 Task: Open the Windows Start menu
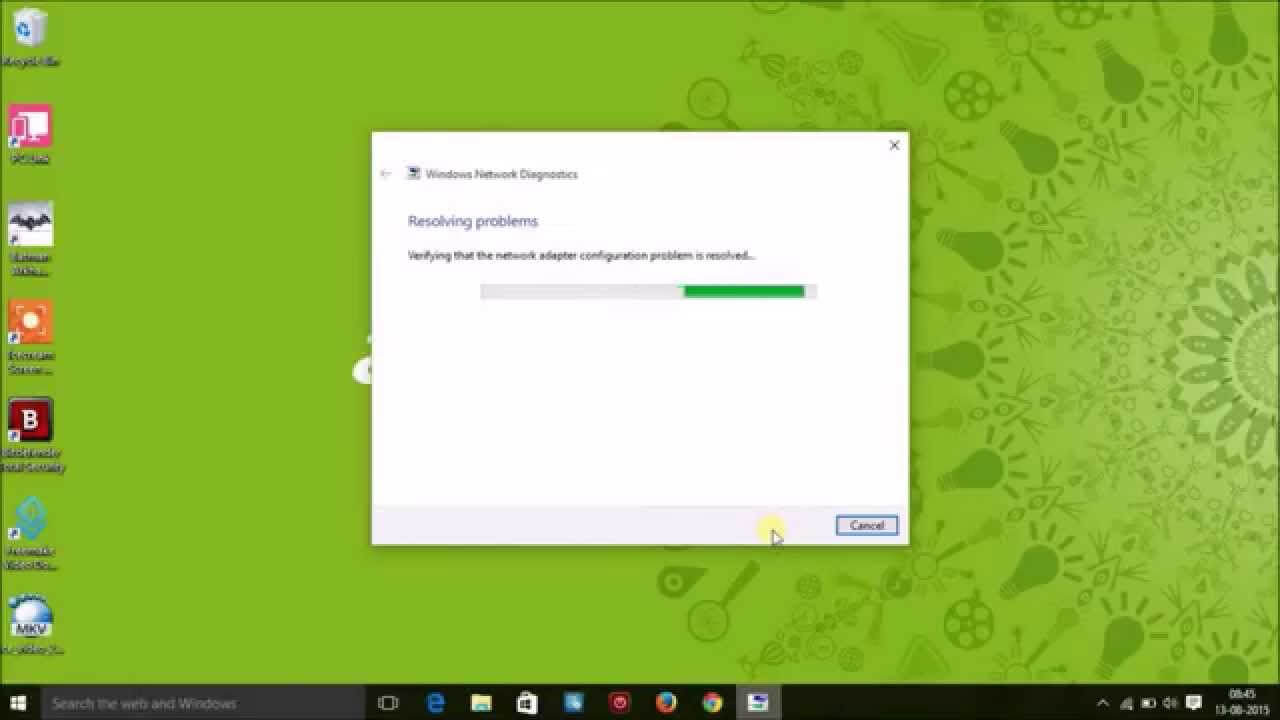point(18,703)
